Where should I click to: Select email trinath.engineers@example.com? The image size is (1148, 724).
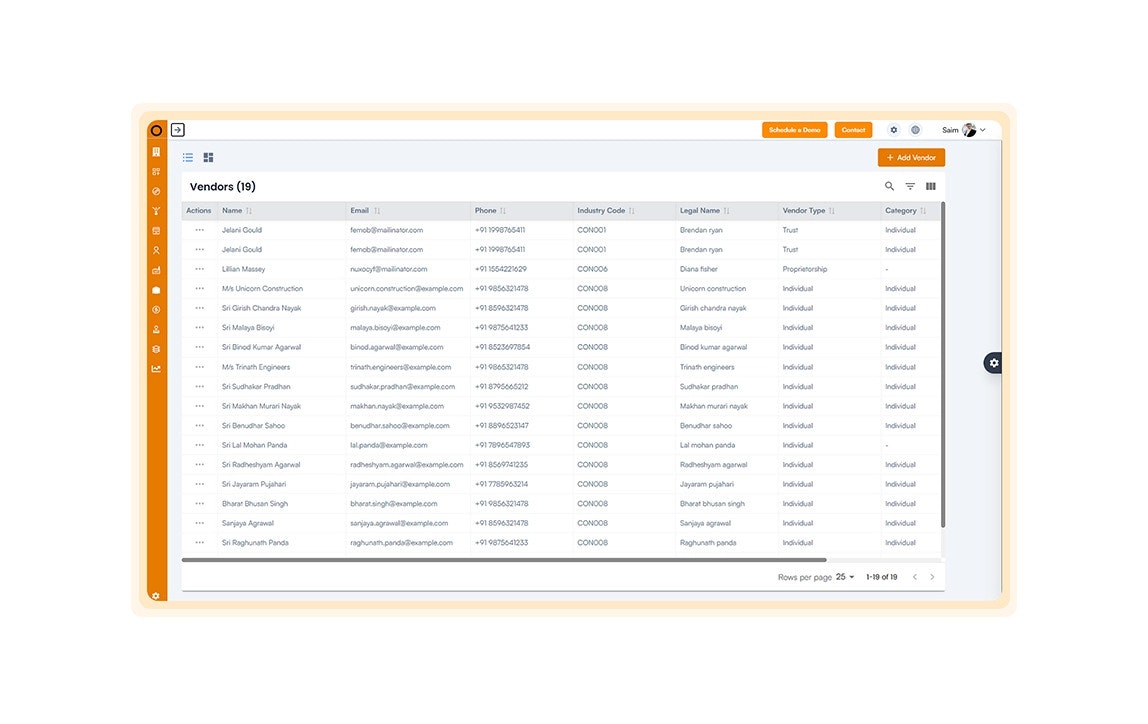click(x=400, y=367)
